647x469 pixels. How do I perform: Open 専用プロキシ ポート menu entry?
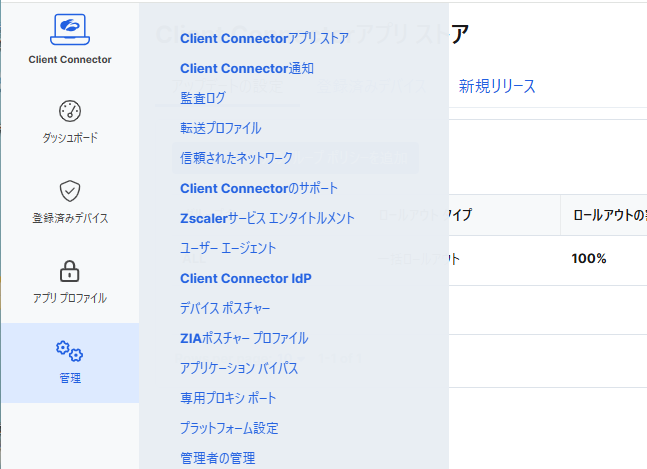(228, 398)
